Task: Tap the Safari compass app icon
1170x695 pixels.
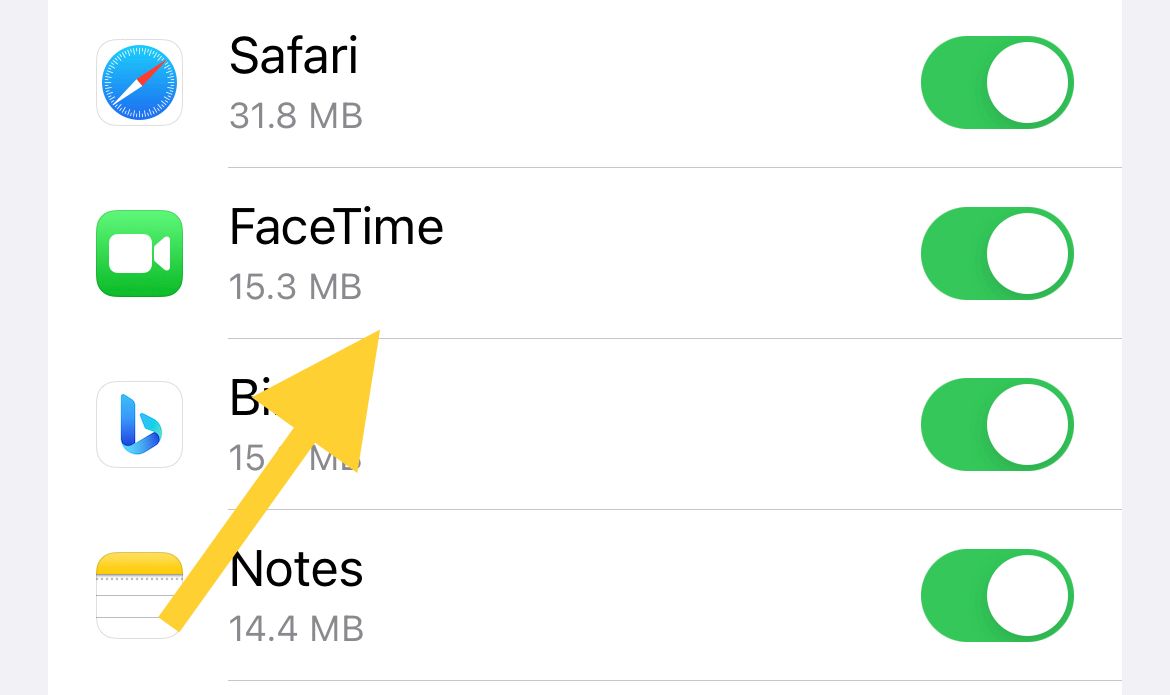Action: pos(140,82)
